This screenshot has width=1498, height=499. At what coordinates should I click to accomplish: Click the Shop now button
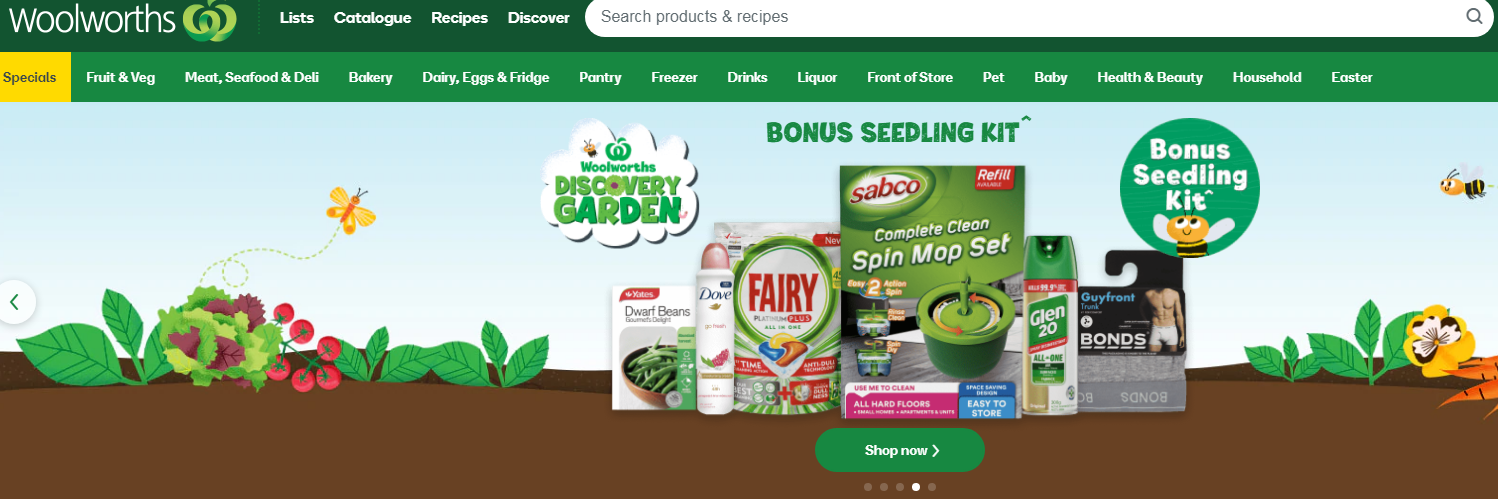[900, 450]
